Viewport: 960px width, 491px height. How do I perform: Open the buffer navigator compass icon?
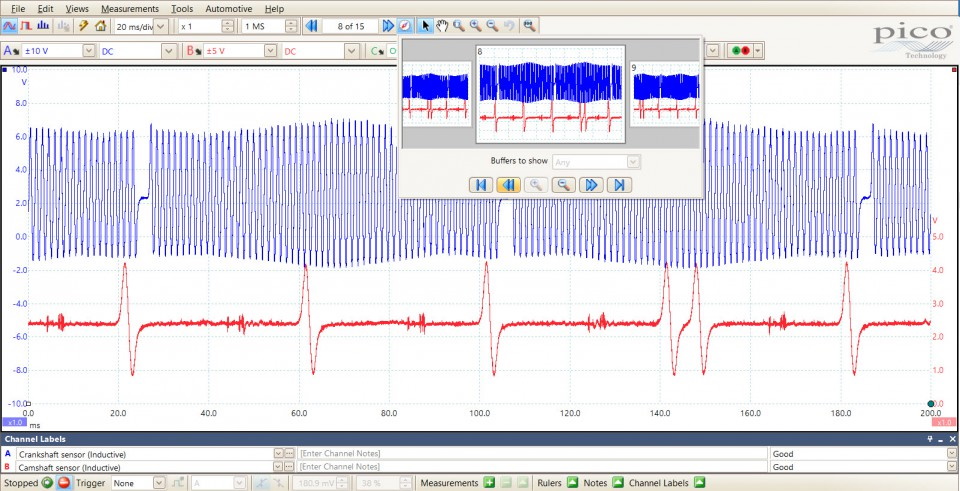(x=405, y=25)
